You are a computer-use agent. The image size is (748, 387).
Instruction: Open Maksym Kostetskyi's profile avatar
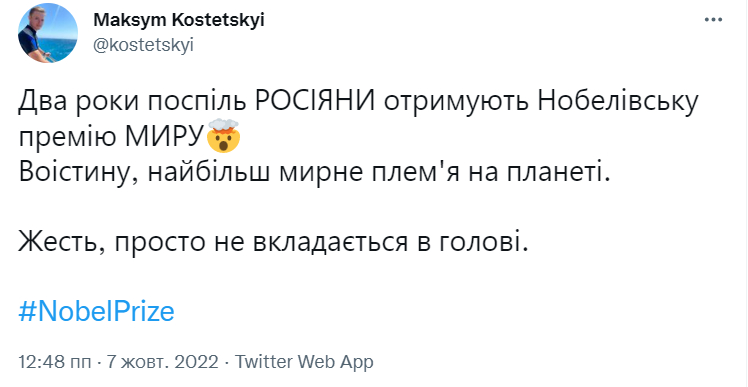click(48, 33)
